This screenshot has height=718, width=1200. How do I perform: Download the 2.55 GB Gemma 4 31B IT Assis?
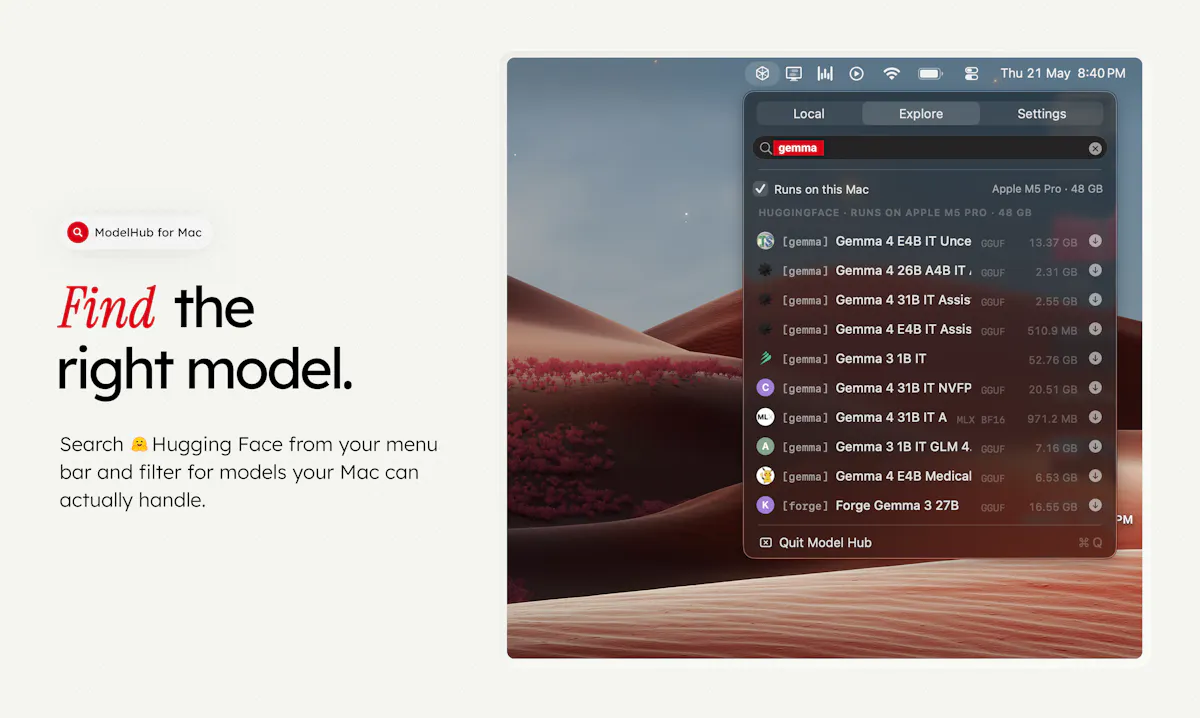pyautogui.click(x=1095, y=300)
